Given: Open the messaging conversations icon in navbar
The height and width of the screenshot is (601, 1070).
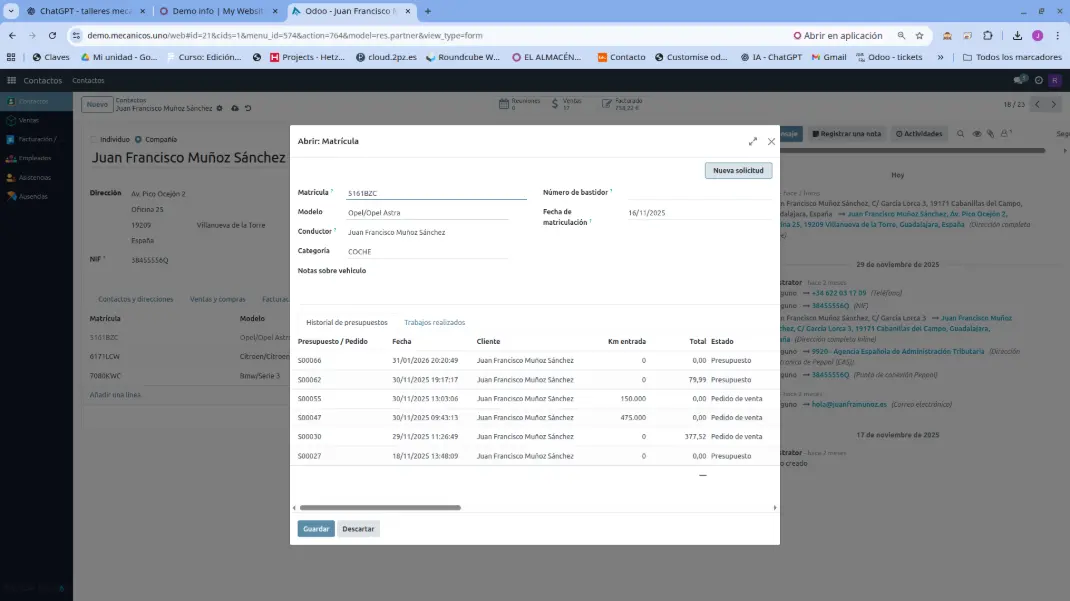Looking at the screenshot, I should 1021,80.
